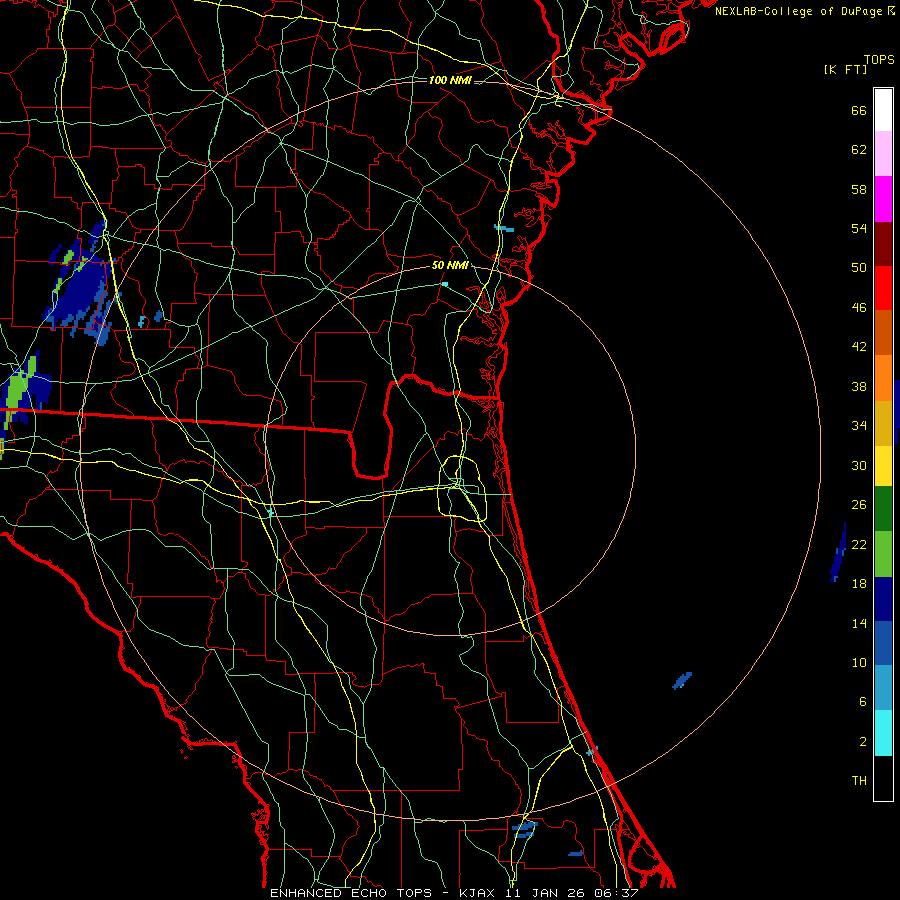Image resolution: width=900 pixels, height=900 pixels.
Task: Click the legend value 2
Action: pyautogui.click(x=863, y=742)
